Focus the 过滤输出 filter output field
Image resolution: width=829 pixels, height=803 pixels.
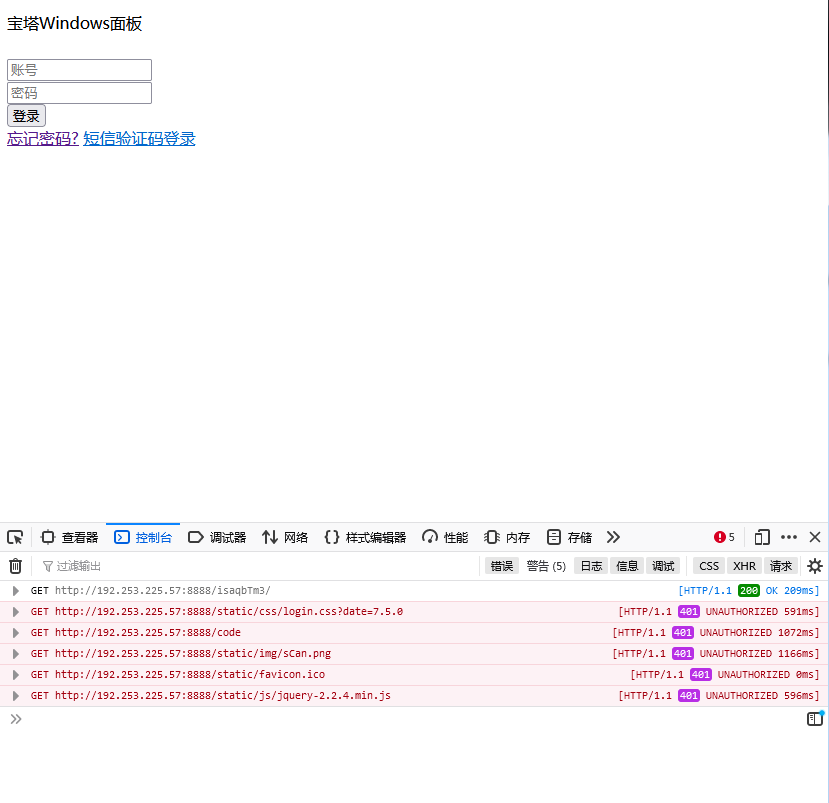tap(254, 566)
